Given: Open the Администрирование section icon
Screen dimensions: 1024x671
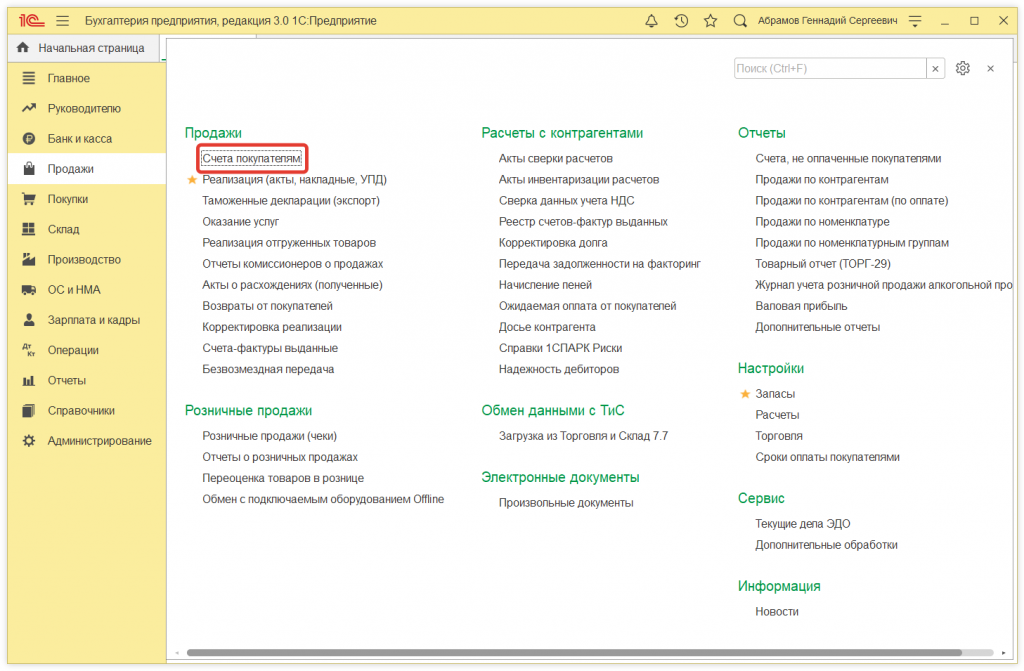Looking at the screenshot, I should [x=29, y=440].
